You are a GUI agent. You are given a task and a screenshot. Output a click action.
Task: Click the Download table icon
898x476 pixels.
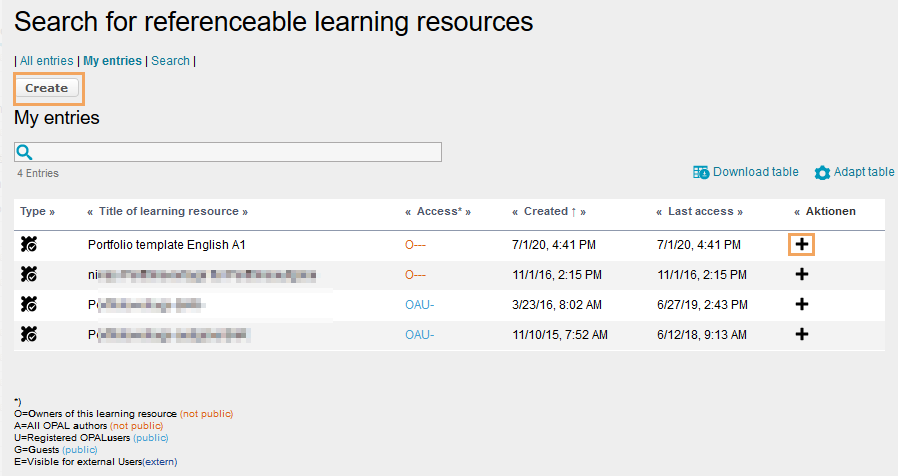pyautogui.click(x=701, y=172)
